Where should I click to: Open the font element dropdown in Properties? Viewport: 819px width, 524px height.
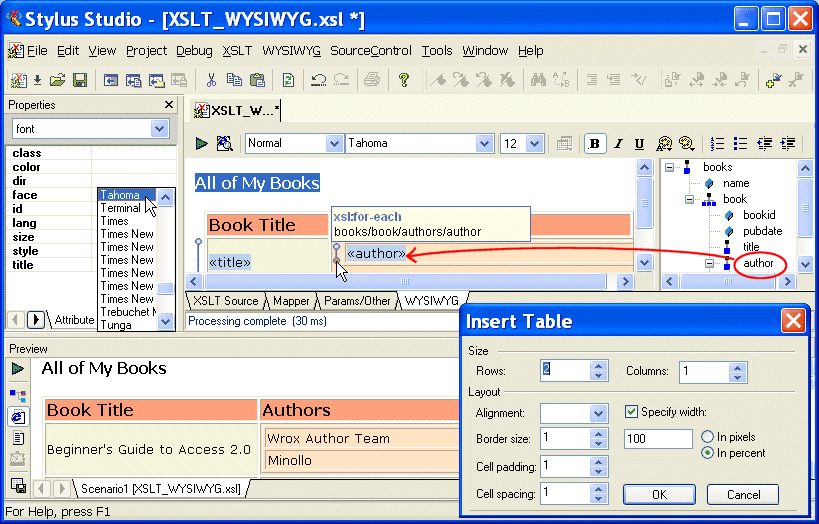point(159,129)
